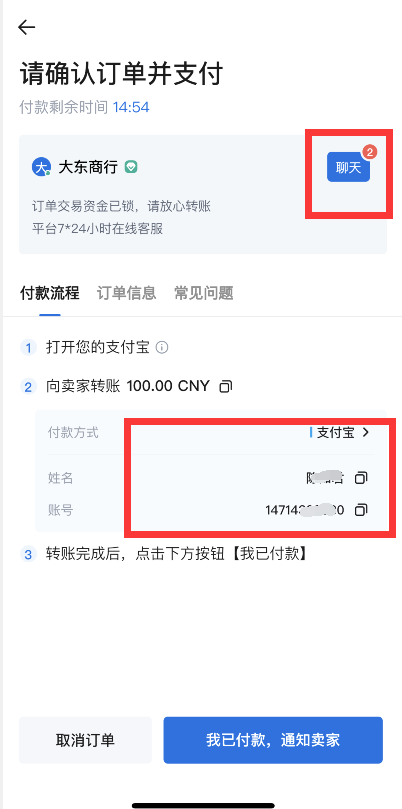The image size is (402, 809).
Task: Confirm payment via 我已付款，通知卖家
Action: click(273, 740)
